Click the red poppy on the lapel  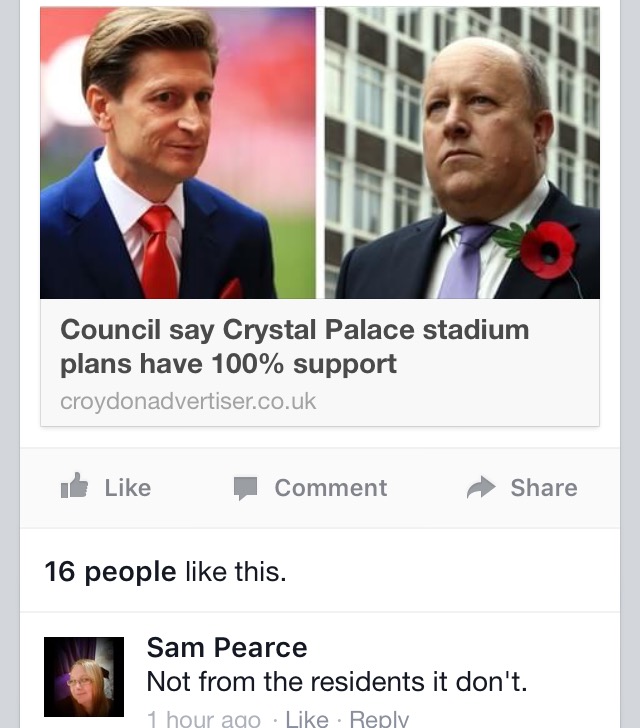coord(545,250)
